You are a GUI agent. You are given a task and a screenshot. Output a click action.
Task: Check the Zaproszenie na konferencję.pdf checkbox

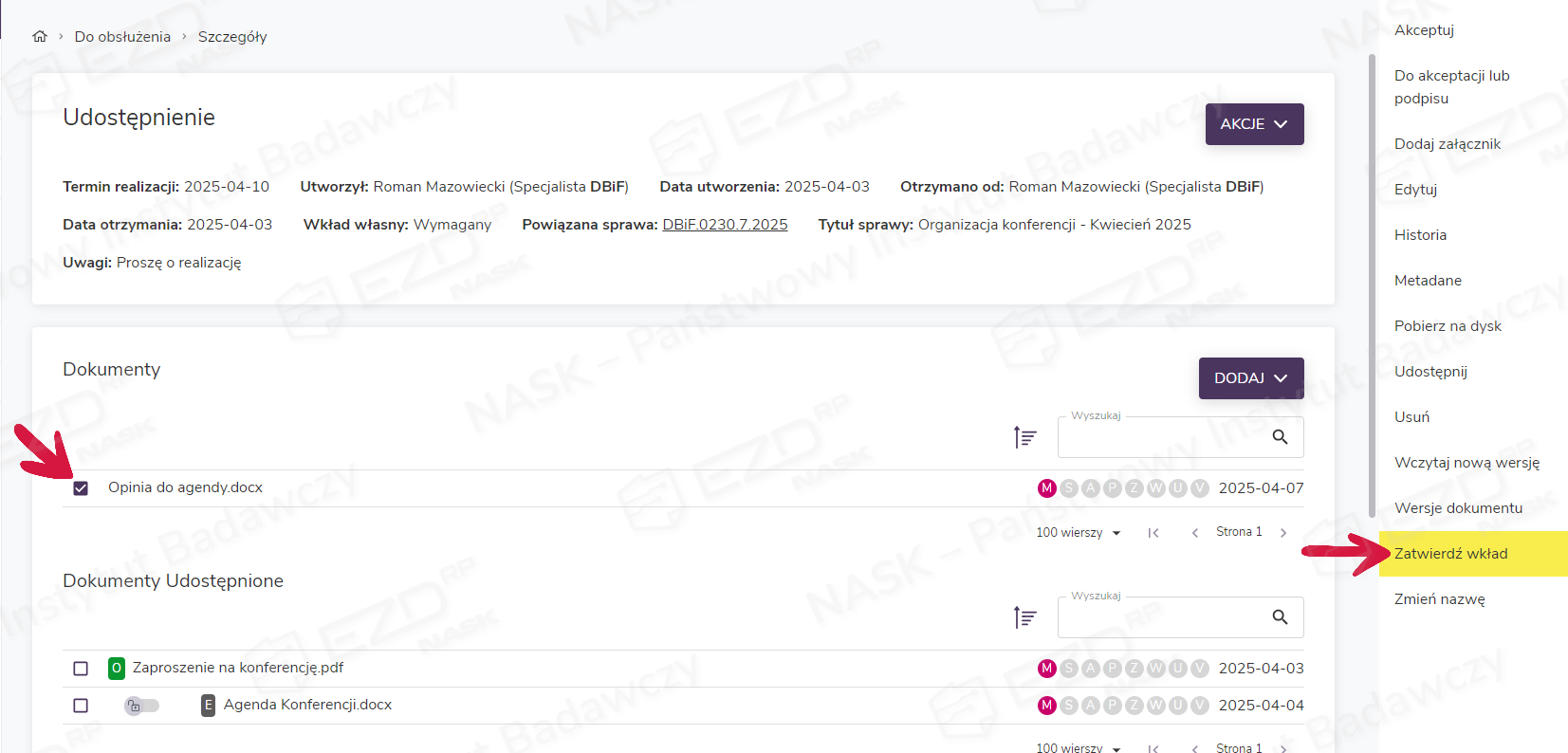tap(81, 669)
